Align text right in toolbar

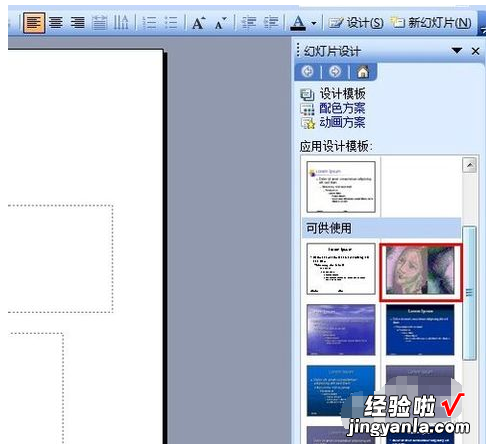click(x=77, y=23)
